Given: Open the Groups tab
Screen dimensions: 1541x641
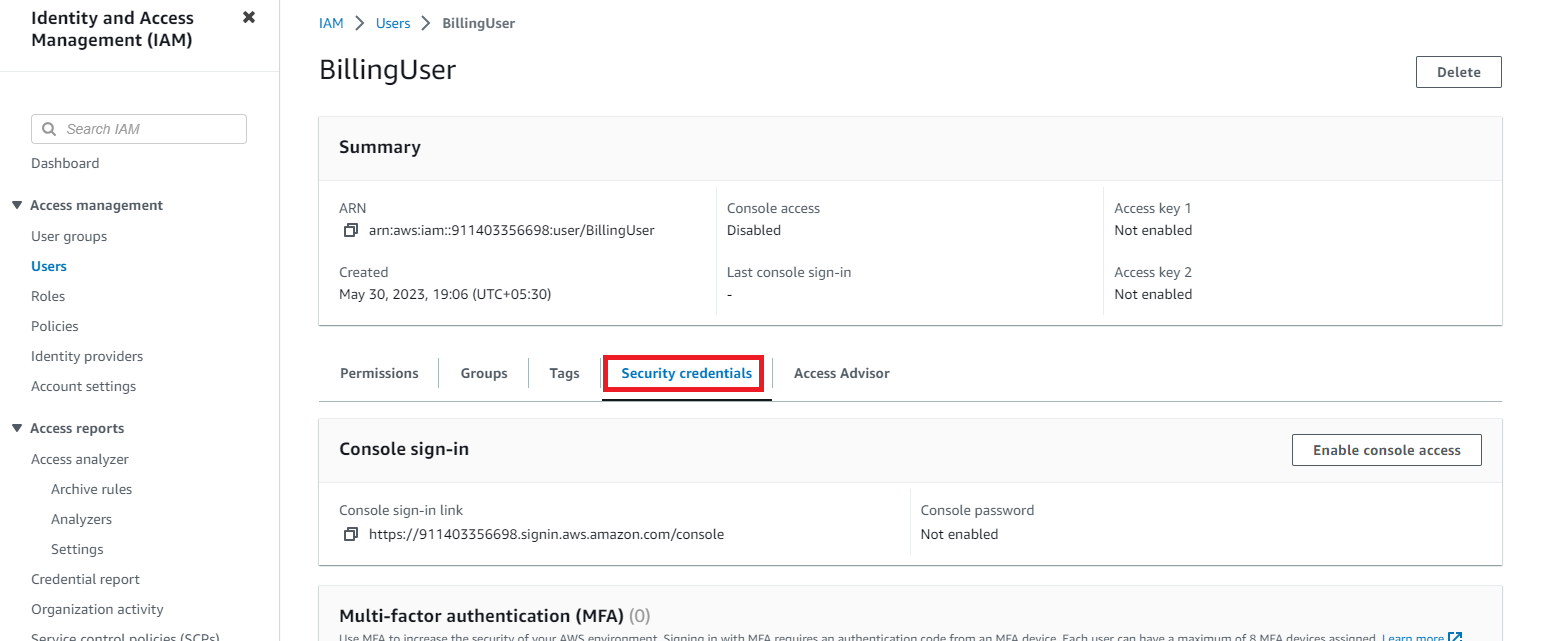Looking at the screenshot, I should (x=484, y=373).
